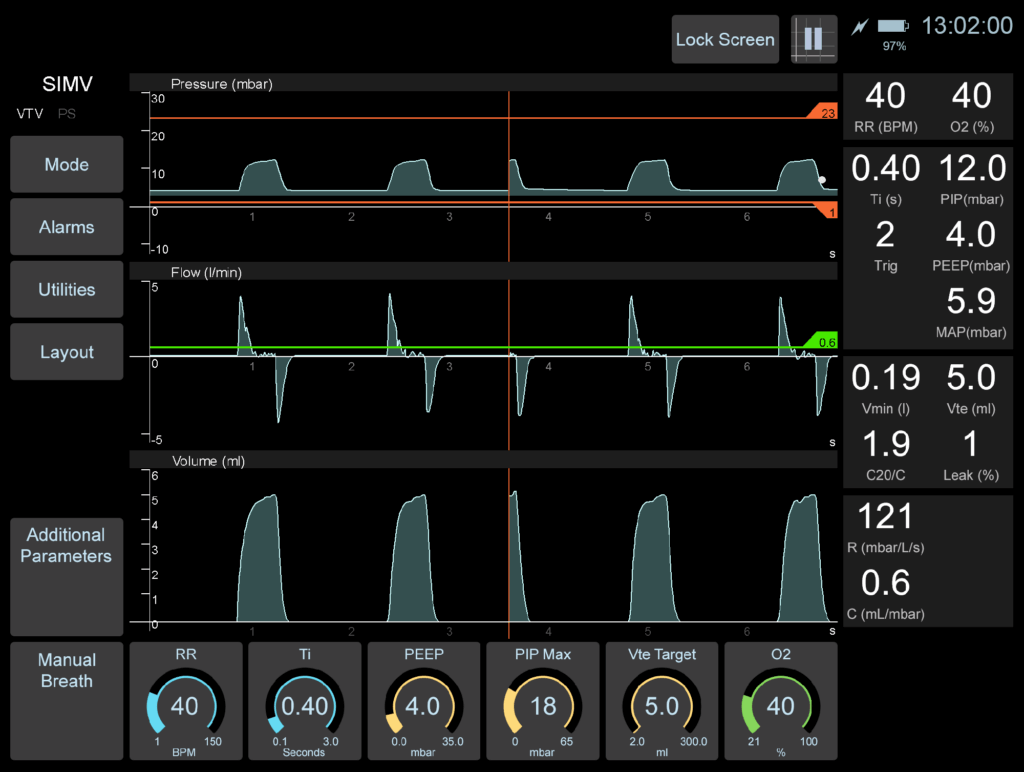Click the clock reading 13:02:00
The height and width of the screenshot is (772, 1024).
click(x=967, y=26)
